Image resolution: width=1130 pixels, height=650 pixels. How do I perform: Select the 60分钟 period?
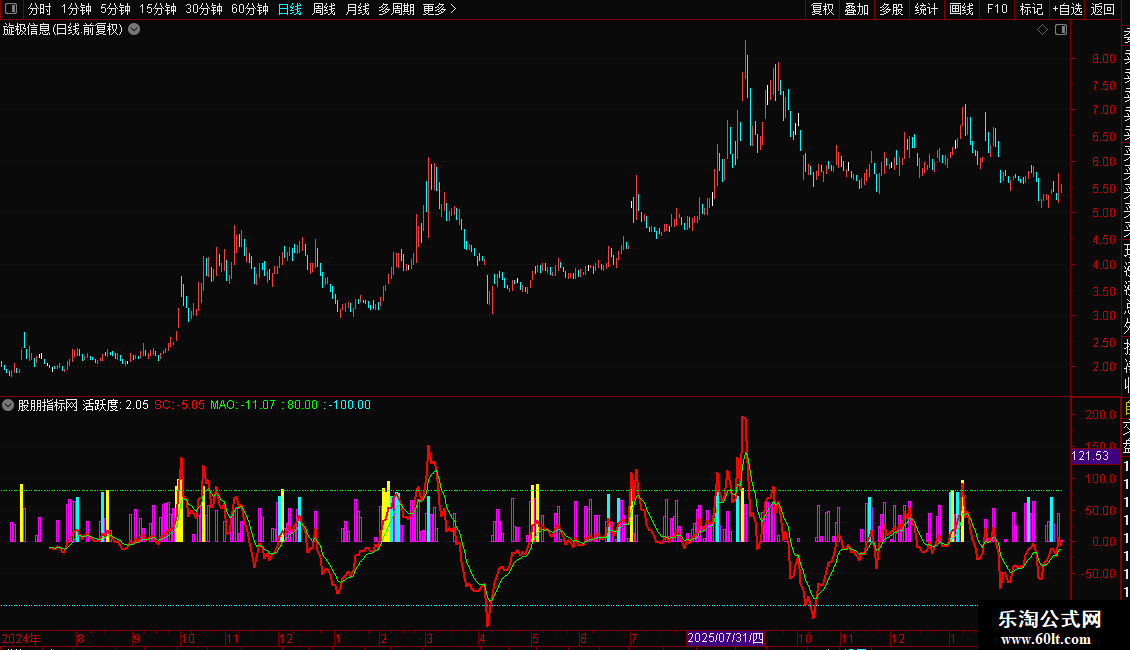tap(250, 9)
